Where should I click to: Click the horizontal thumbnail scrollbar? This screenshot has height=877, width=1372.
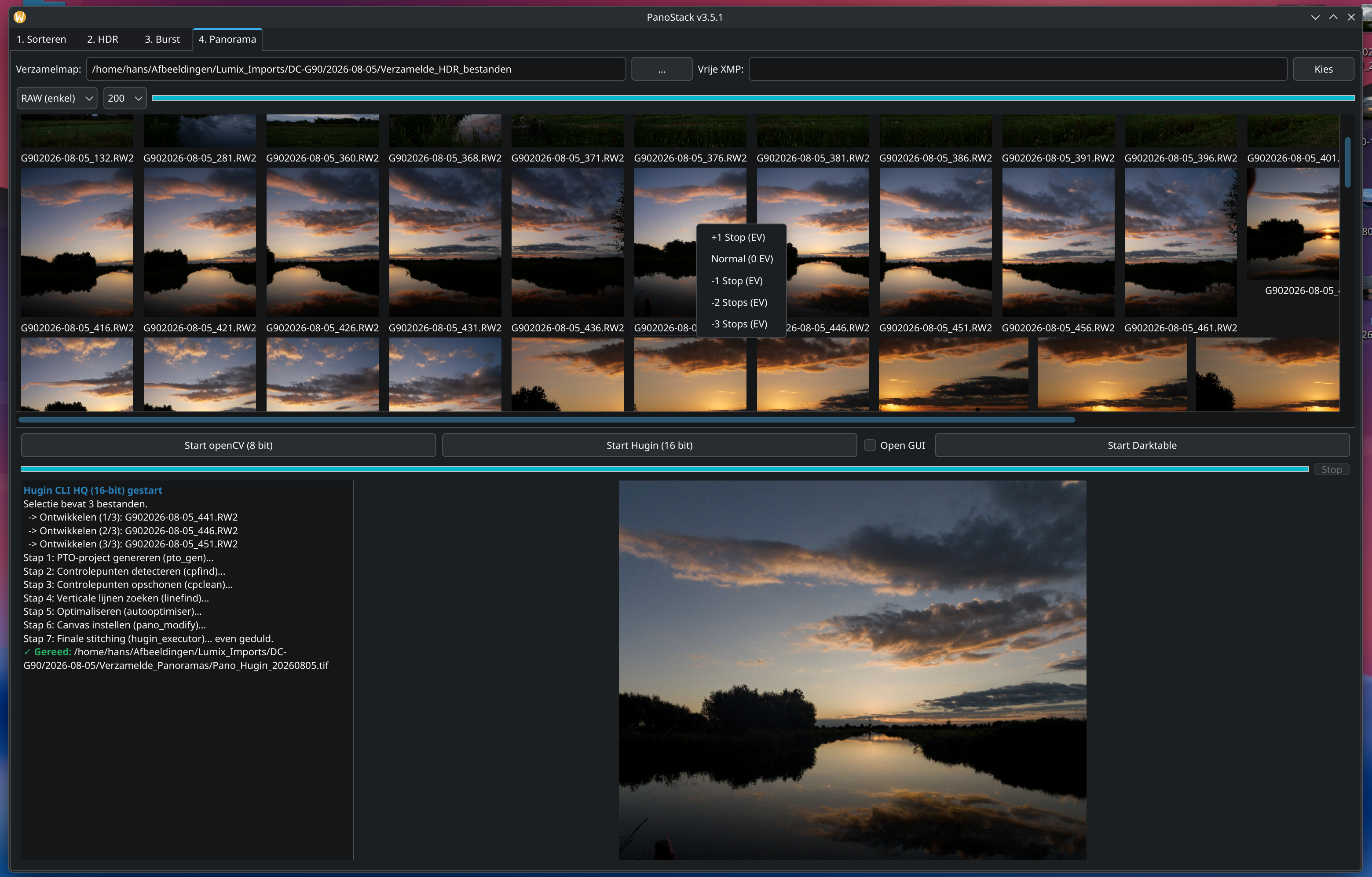tap(546, 419)
